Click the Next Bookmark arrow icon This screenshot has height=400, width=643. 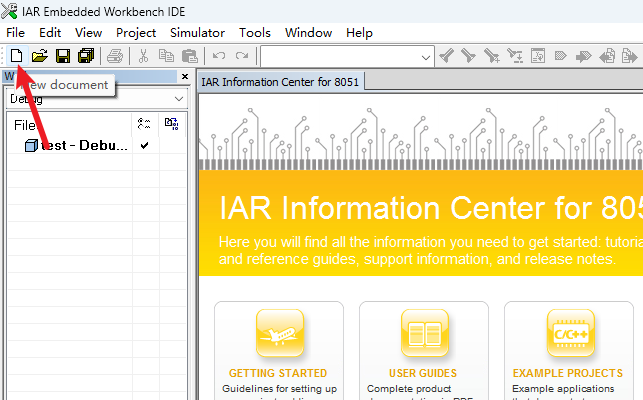[x=584, y=56]
